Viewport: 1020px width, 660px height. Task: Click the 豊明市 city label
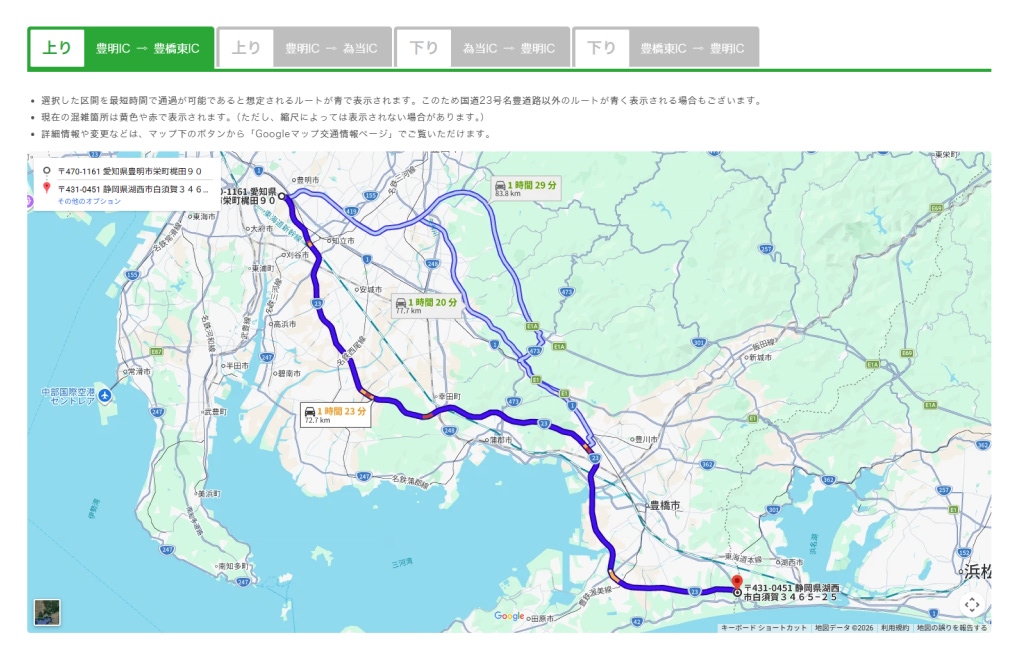pyautogui.click(x=308, y=179)
